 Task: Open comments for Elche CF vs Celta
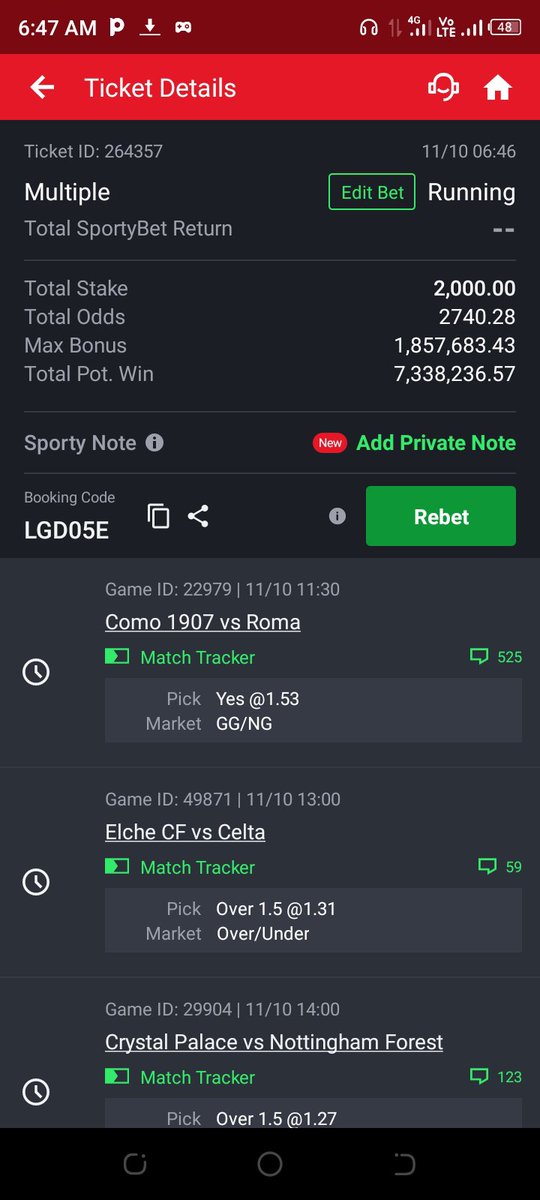point(500,867)
